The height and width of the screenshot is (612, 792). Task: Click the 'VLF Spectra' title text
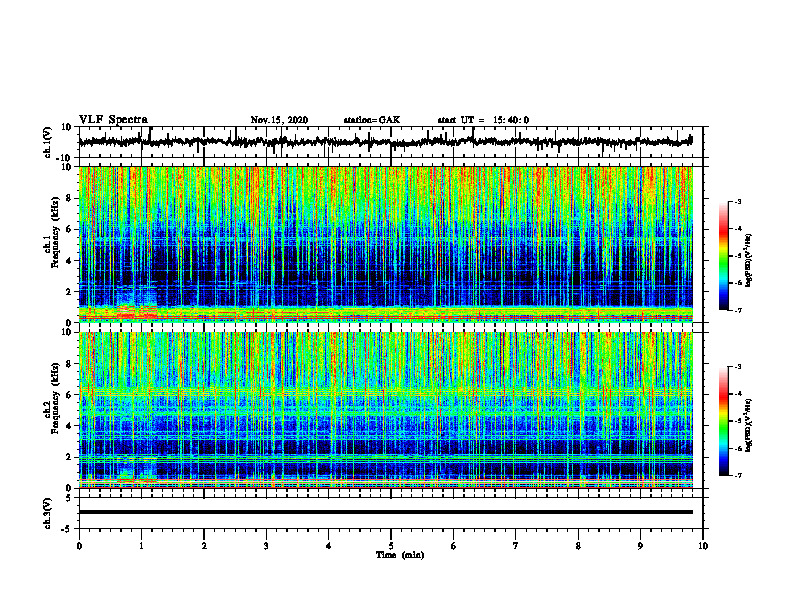tap(113, 120)
